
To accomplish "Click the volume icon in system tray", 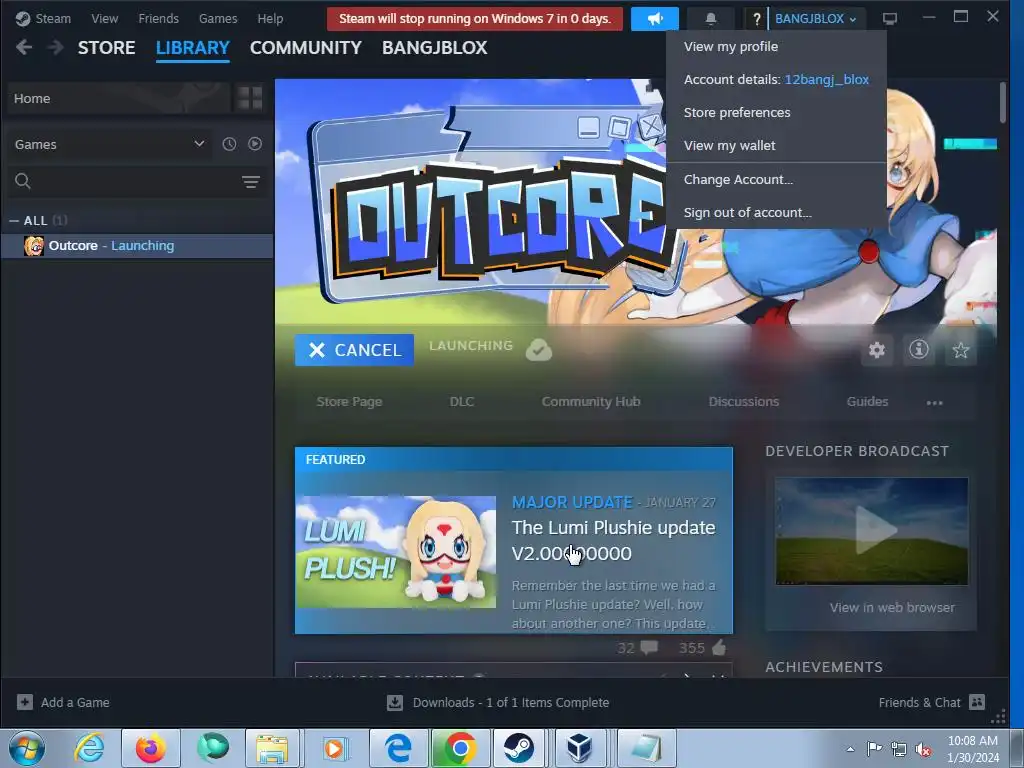I will [923, 749].
